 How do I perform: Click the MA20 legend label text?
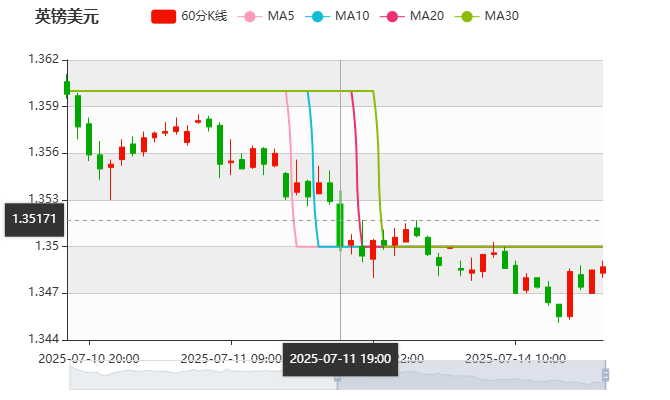coord(427,17)
